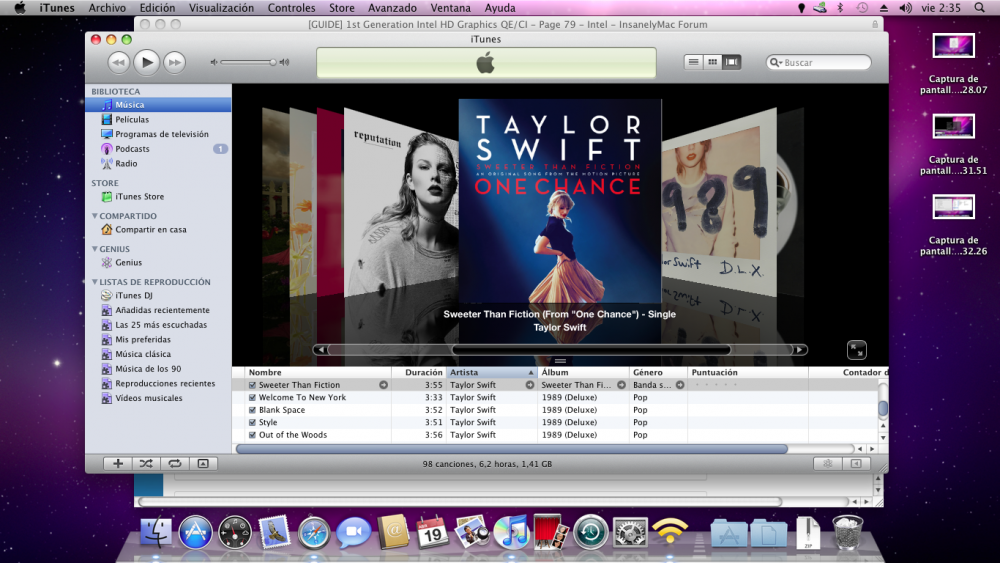Open the Archivo menu

click(107, 8)
